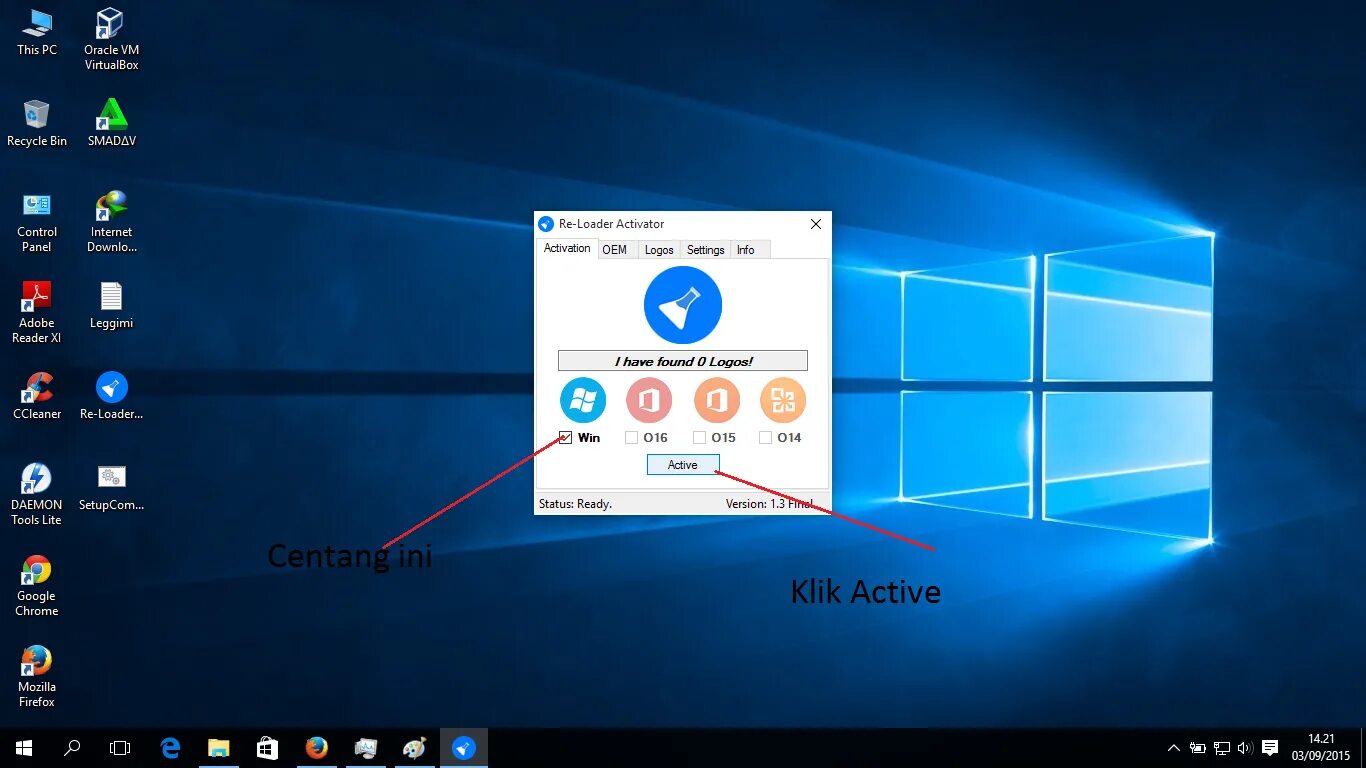Click the taskbar clock and date
The height and width of the screenshot is (768, 1366).
[x=1322, y=748]
